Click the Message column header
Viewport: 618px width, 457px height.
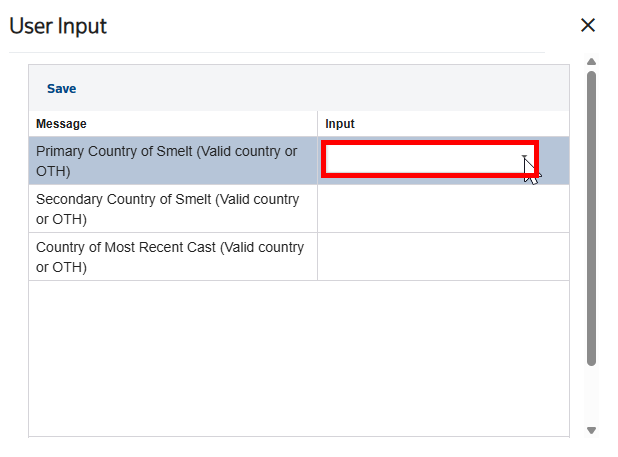[x=61, y=124]
